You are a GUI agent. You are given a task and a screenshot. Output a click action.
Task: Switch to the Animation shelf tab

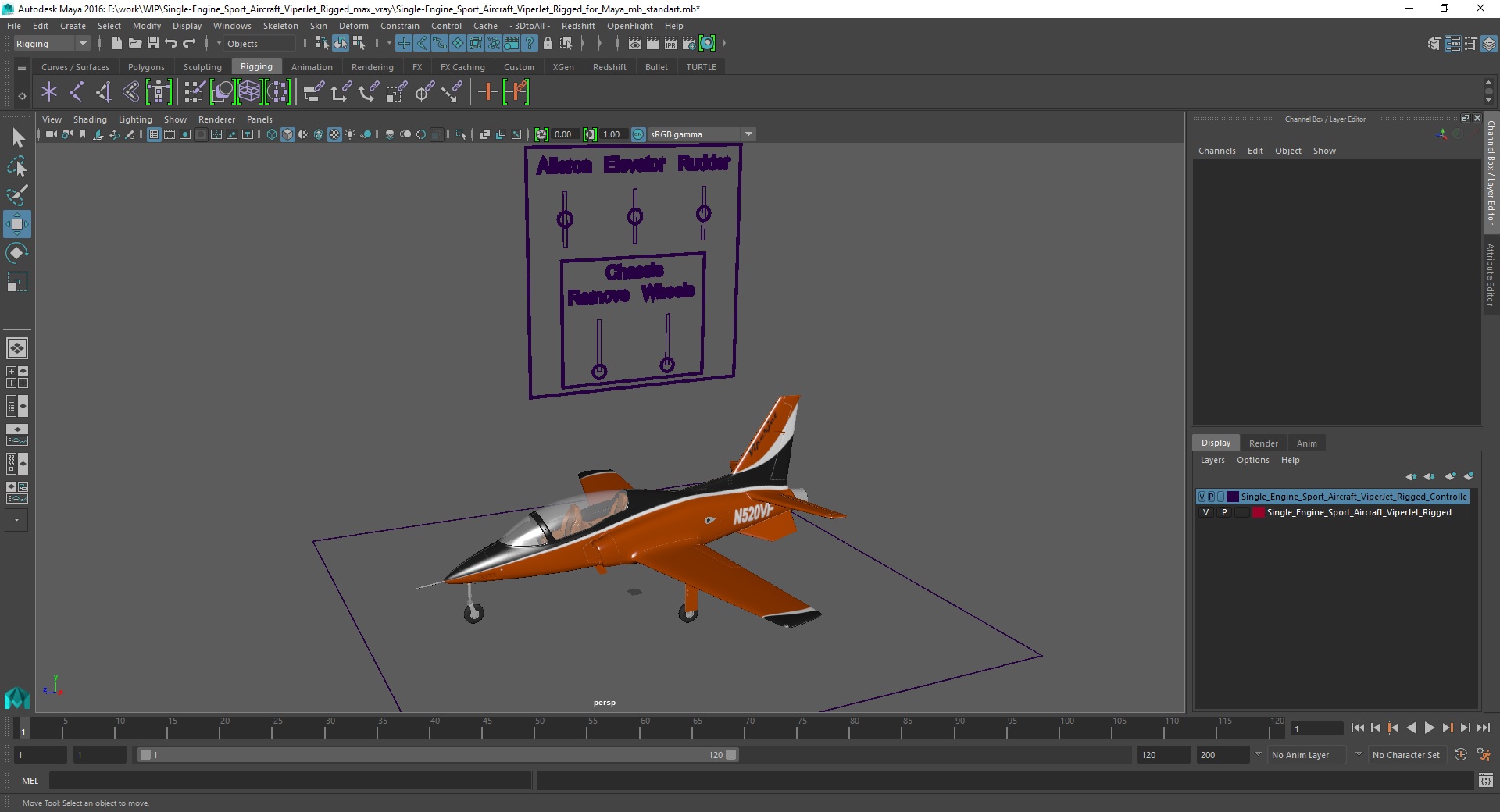[312, 67]
